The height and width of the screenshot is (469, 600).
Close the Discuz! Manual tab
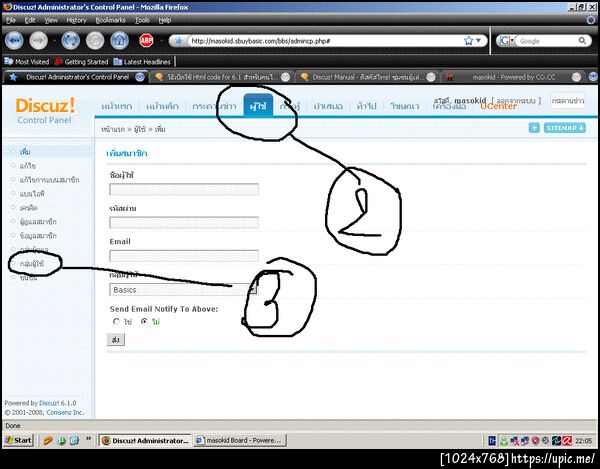click(431, 77)
